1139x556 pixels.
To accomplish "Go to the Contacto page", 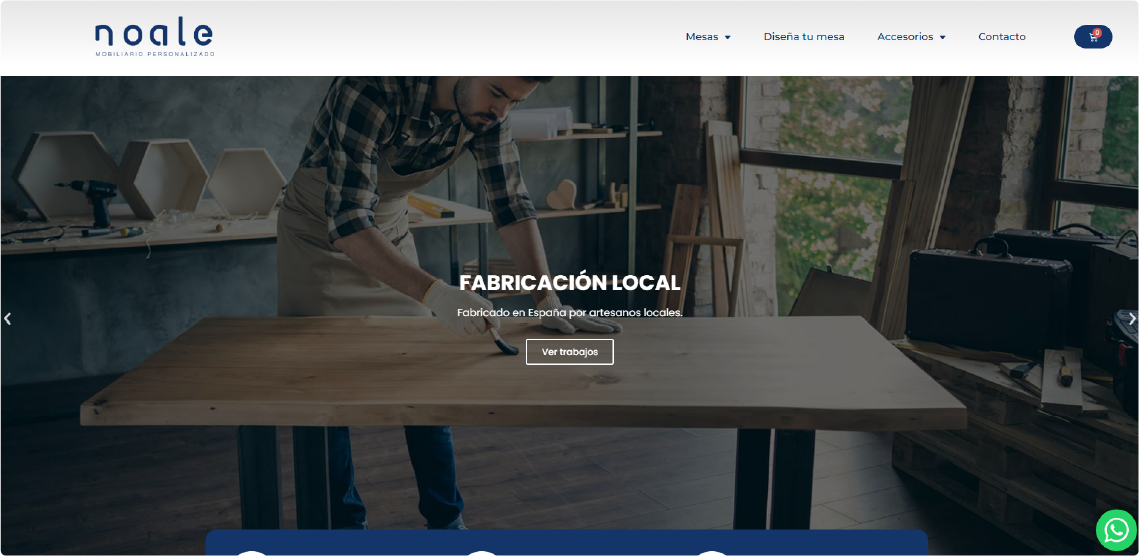I will click(x=1001, y=37).
